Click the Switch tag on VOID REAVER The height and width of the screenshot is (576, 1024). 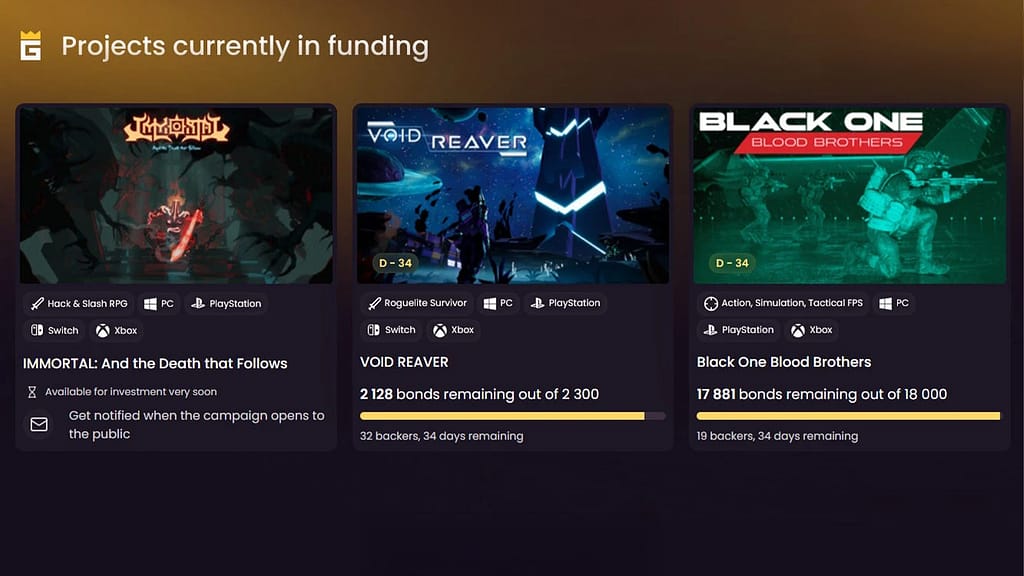tap(390, 330)
